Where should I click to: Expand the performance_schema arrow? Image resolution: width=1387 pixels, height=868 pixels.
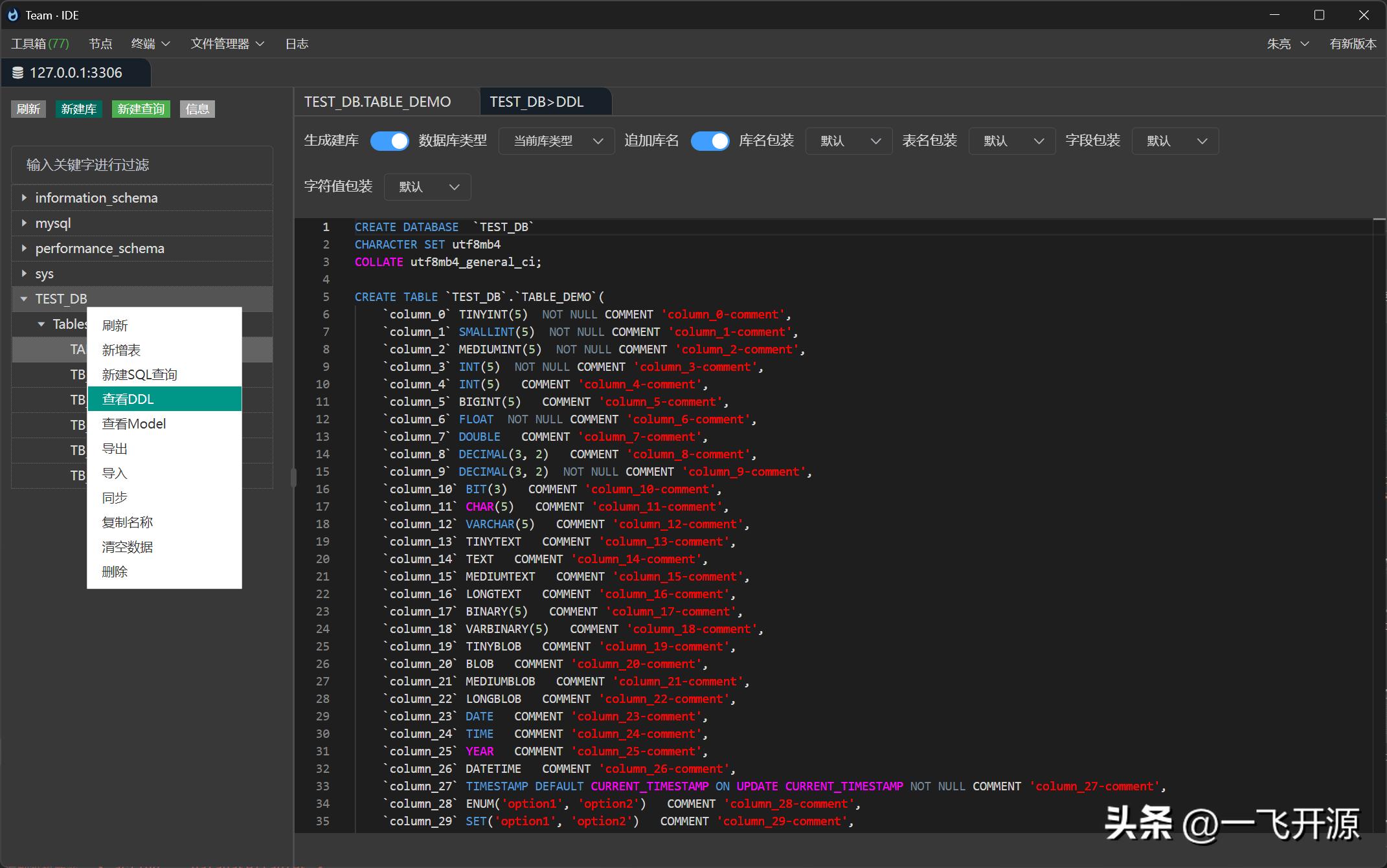tap(24, 248)
